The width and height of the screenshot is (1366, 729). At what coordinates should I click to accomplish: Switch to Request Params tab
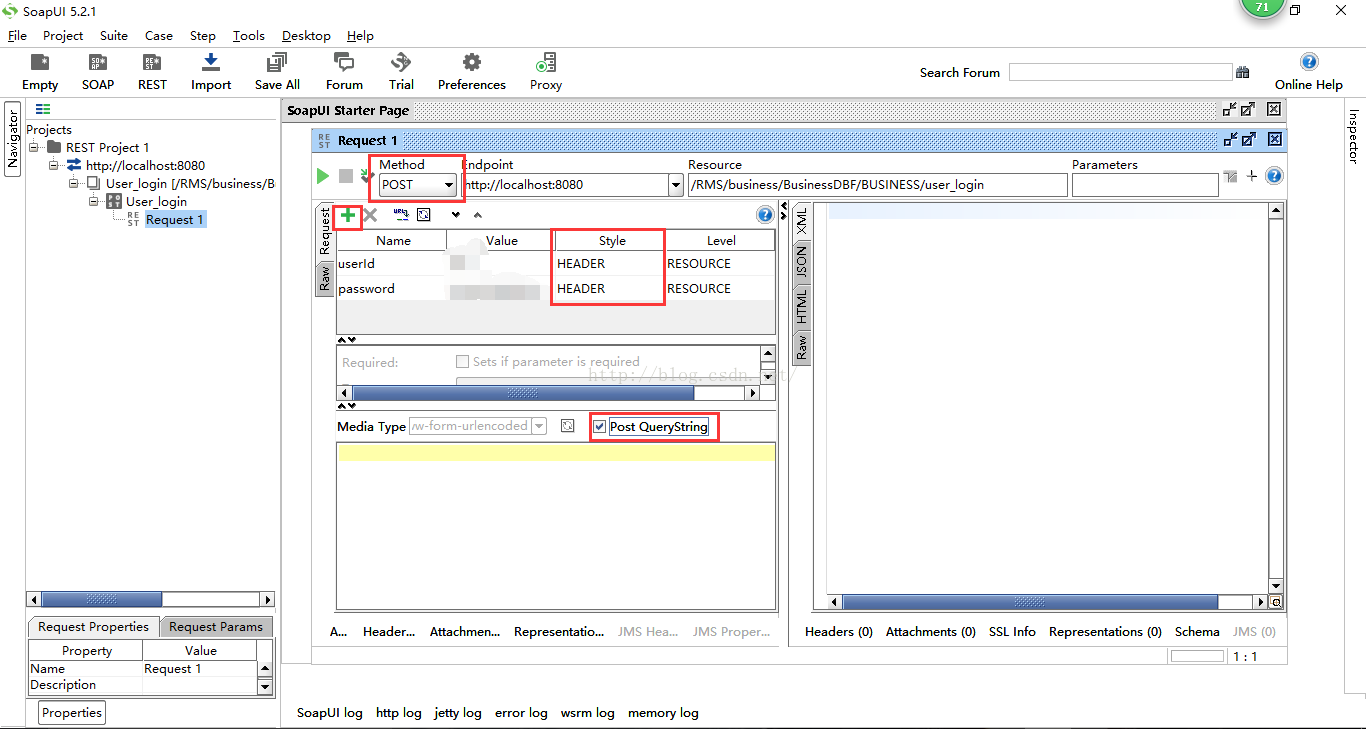[216, 627]
